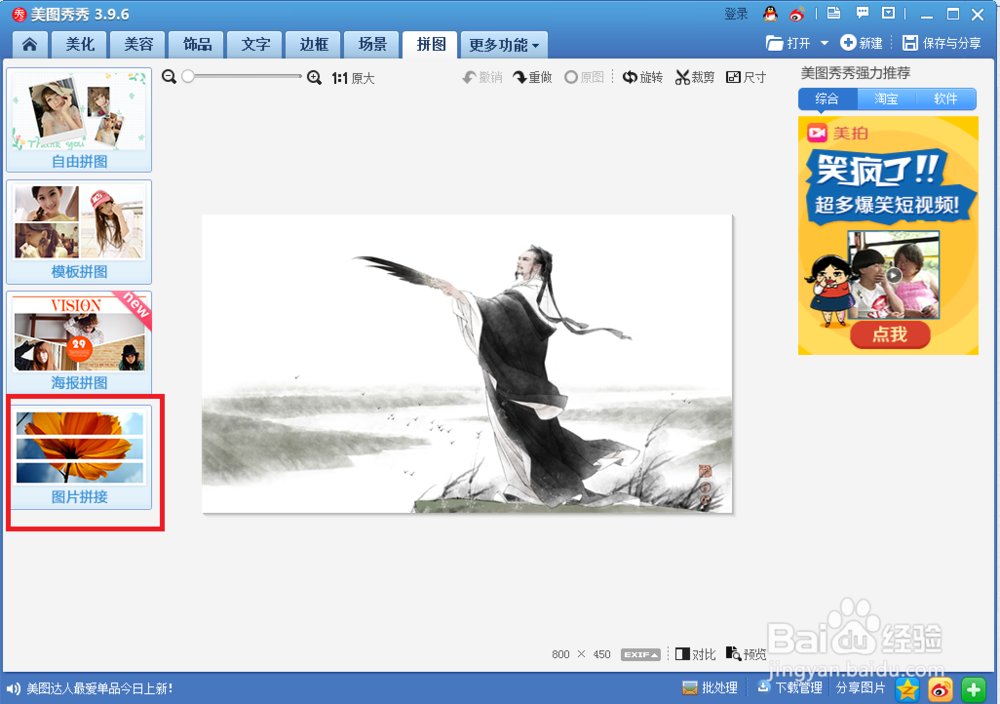Expand the 更多功能 dropdown menu

pyautogui.click(x=504, y=45)
